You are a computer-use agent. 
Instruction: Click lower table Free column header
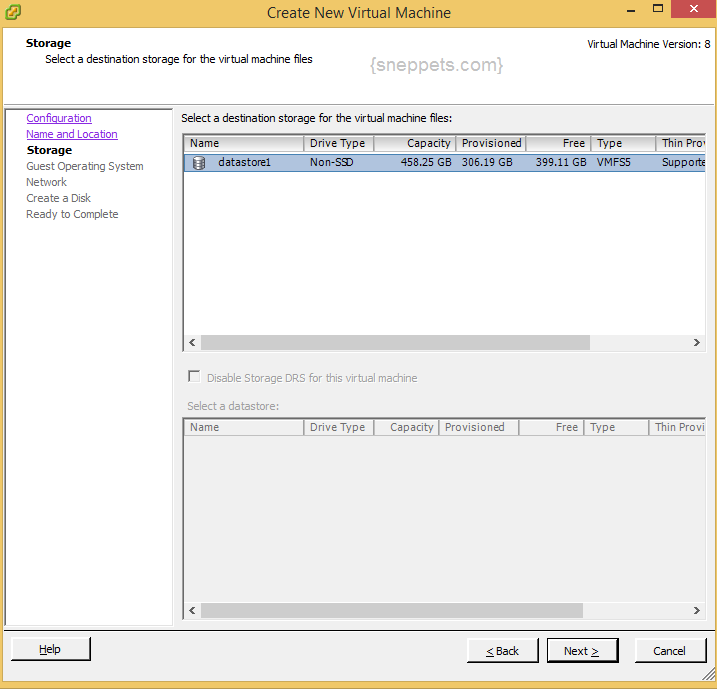pyautogui.click(x=551, y=427)
